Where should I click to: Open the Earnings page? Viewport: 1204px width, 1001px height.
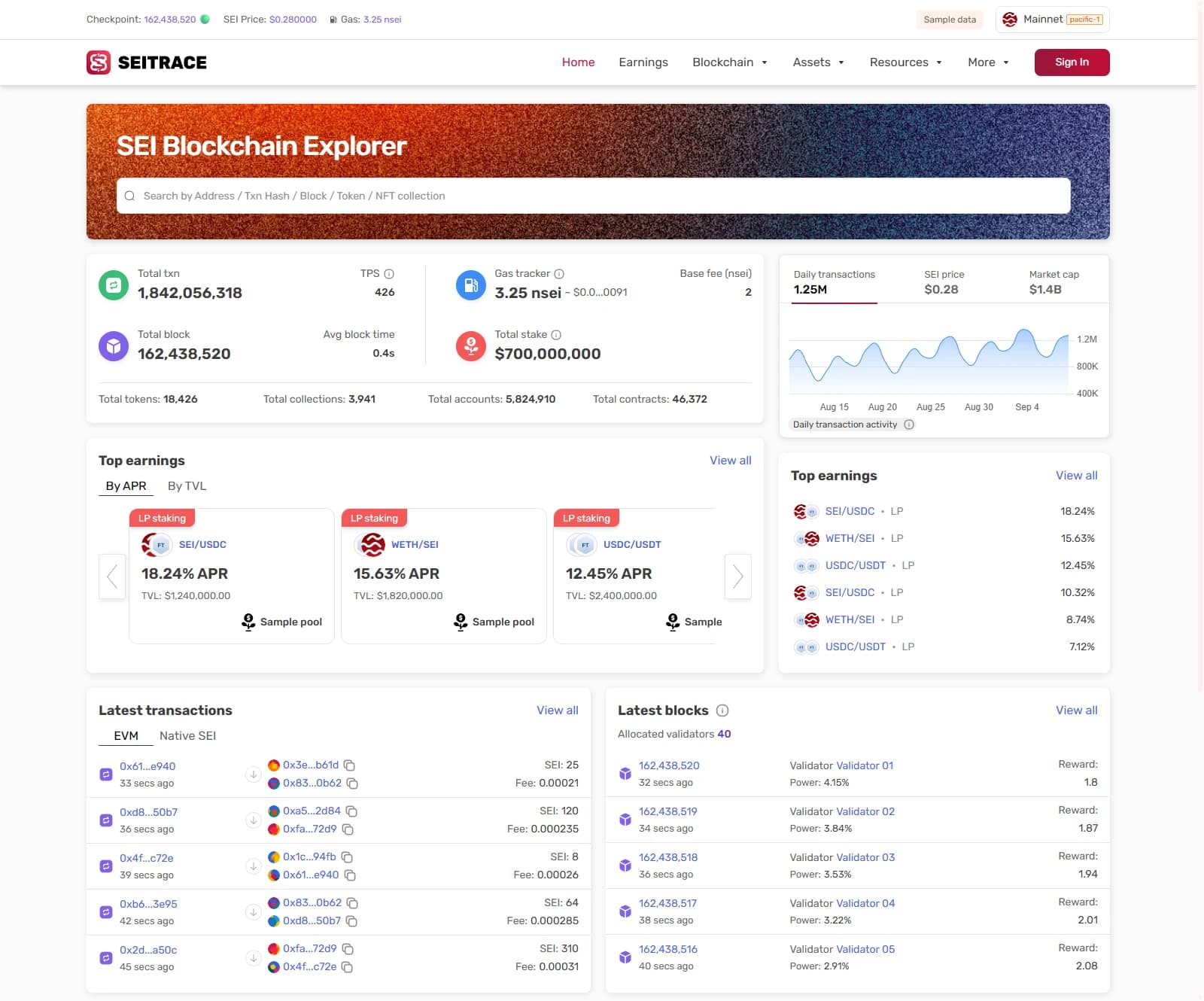click(x=643, y=62)
